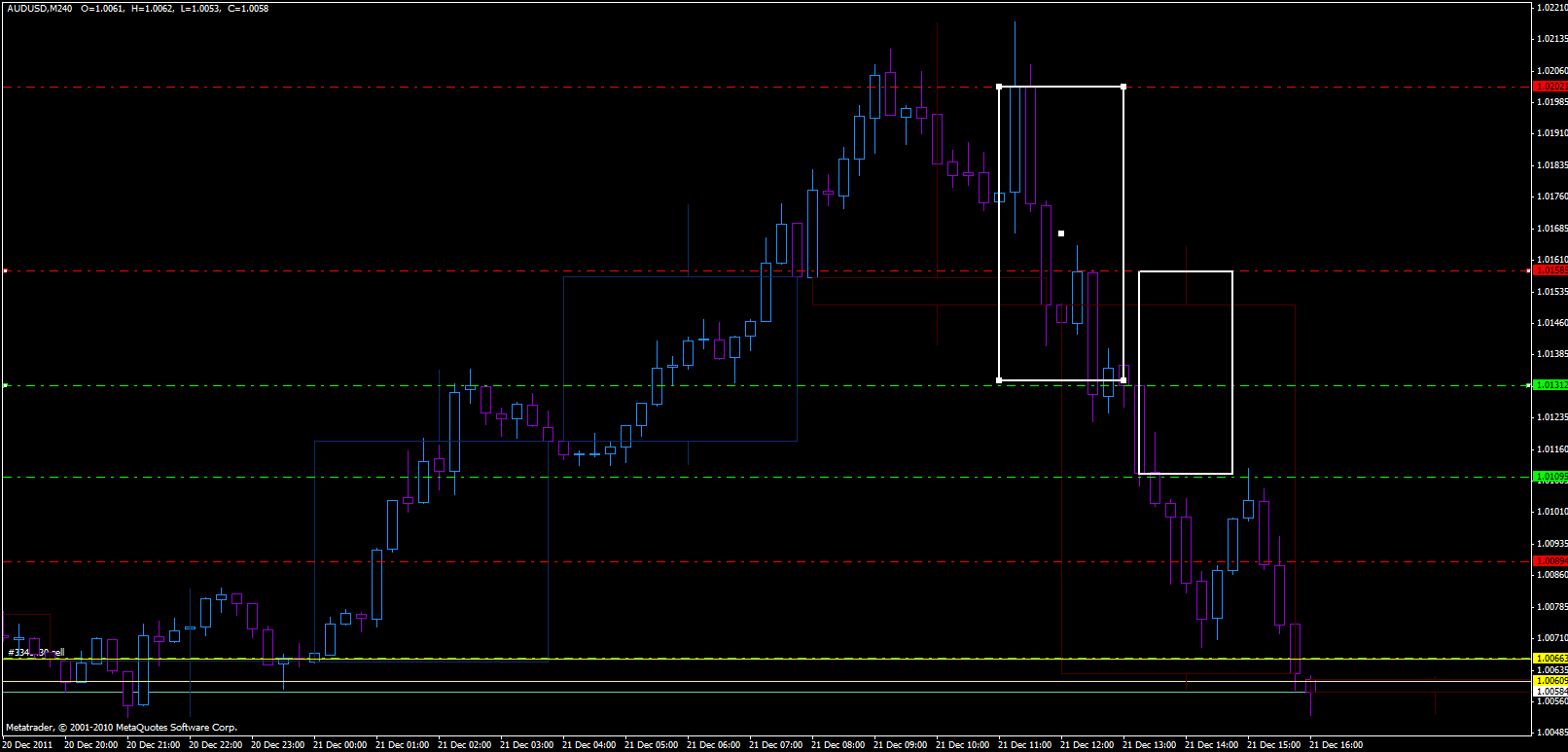Click the 20 Dec 20:00 time label

coord(90,745)
